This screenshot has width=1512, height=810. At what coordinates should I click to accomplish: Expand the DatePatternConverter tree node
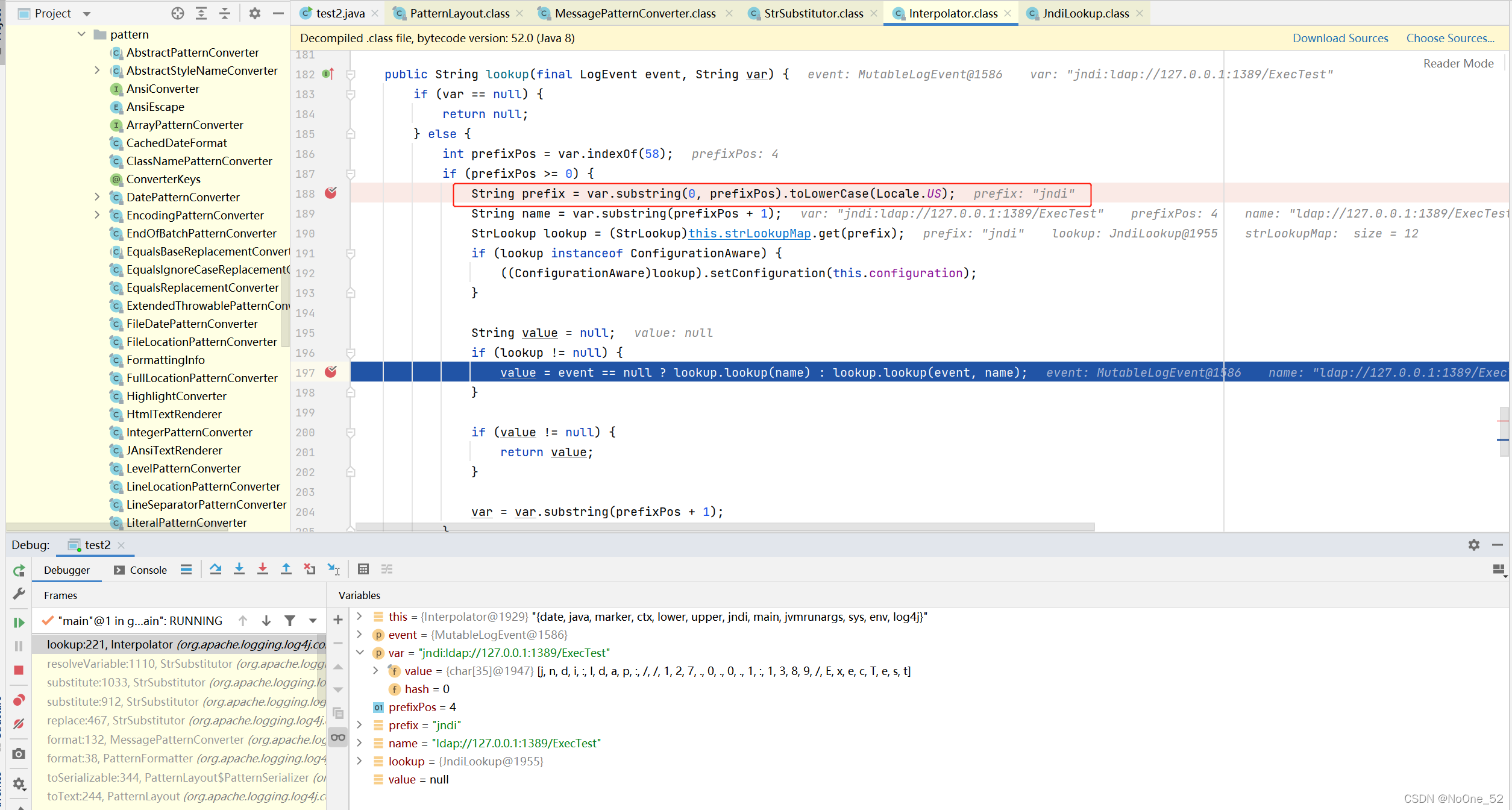click(97, 197)
